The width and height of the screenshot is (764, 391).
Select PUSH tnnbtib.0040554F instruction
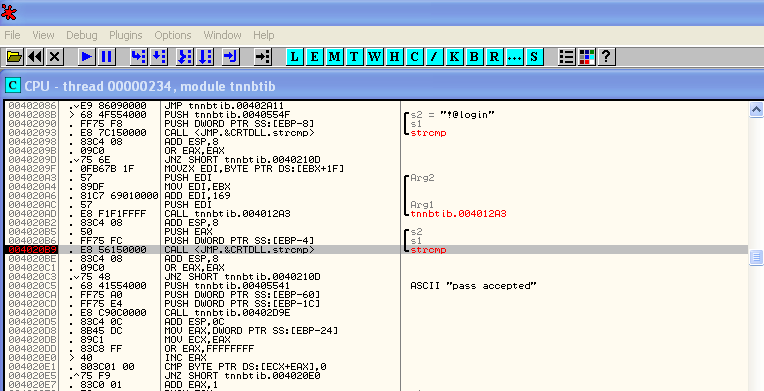click(227, 115)
